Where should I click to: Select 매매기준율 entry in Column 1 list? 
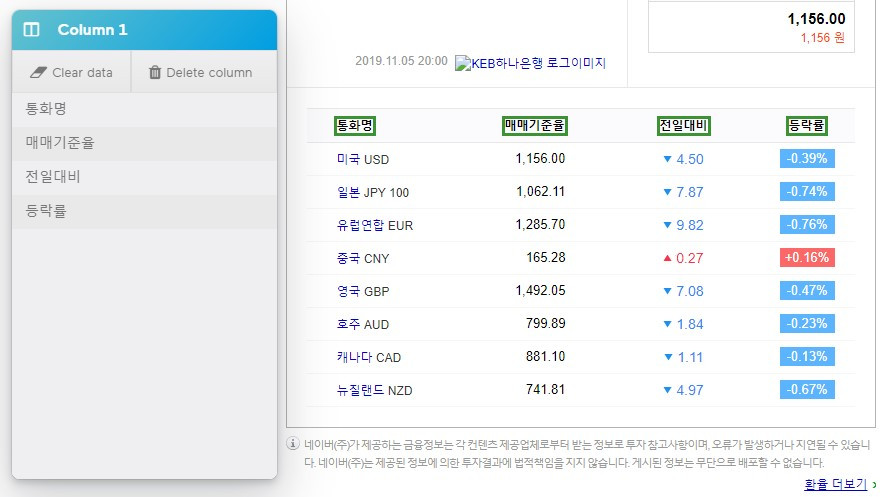pos(144,143)
